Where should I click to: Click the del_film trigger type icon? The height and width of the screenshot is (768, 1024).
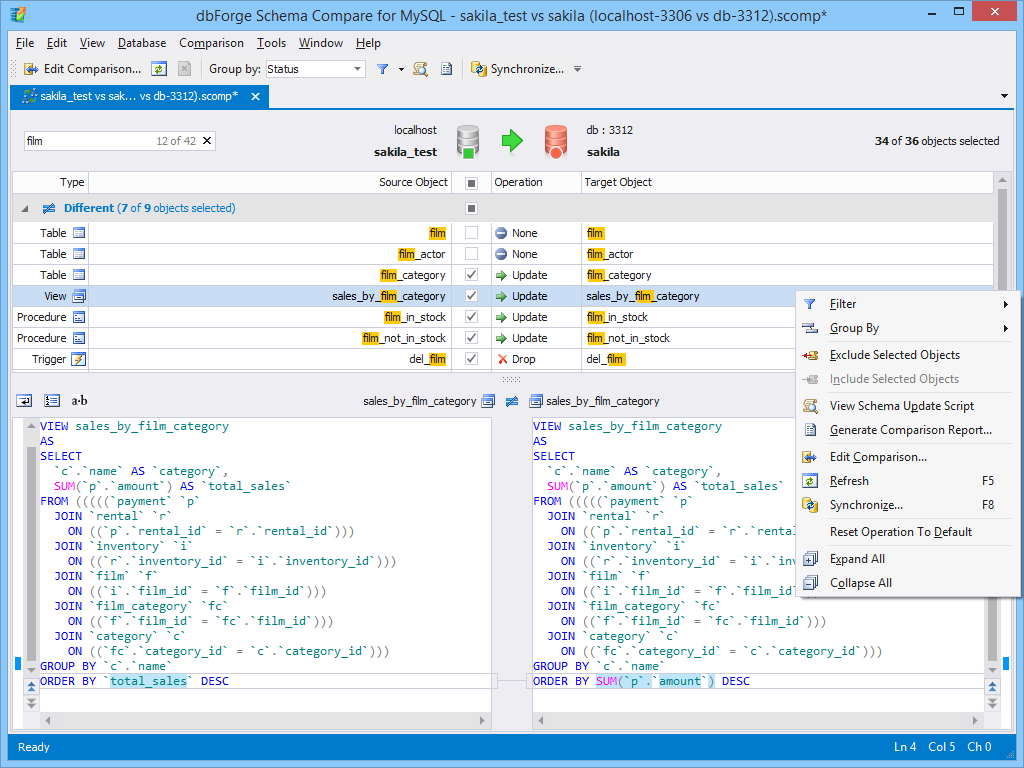tap(78, 359)
